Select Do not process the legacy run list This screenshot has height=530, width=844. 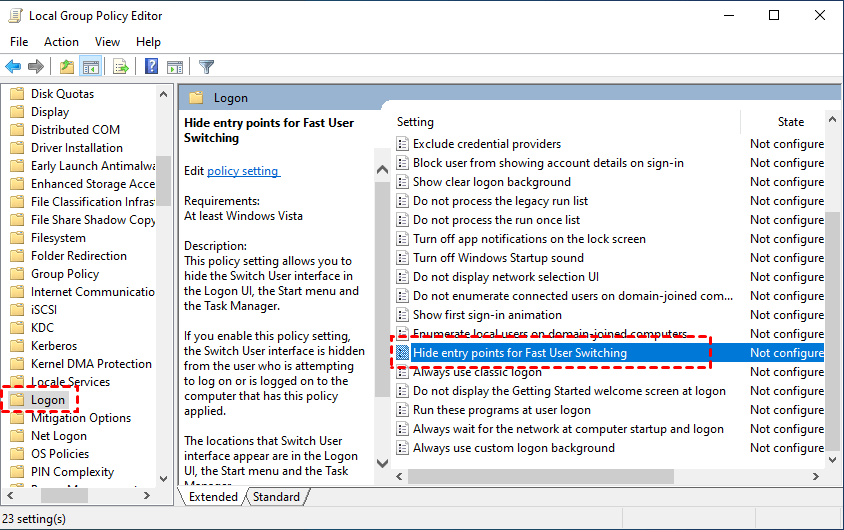click(x=500, y=201)
